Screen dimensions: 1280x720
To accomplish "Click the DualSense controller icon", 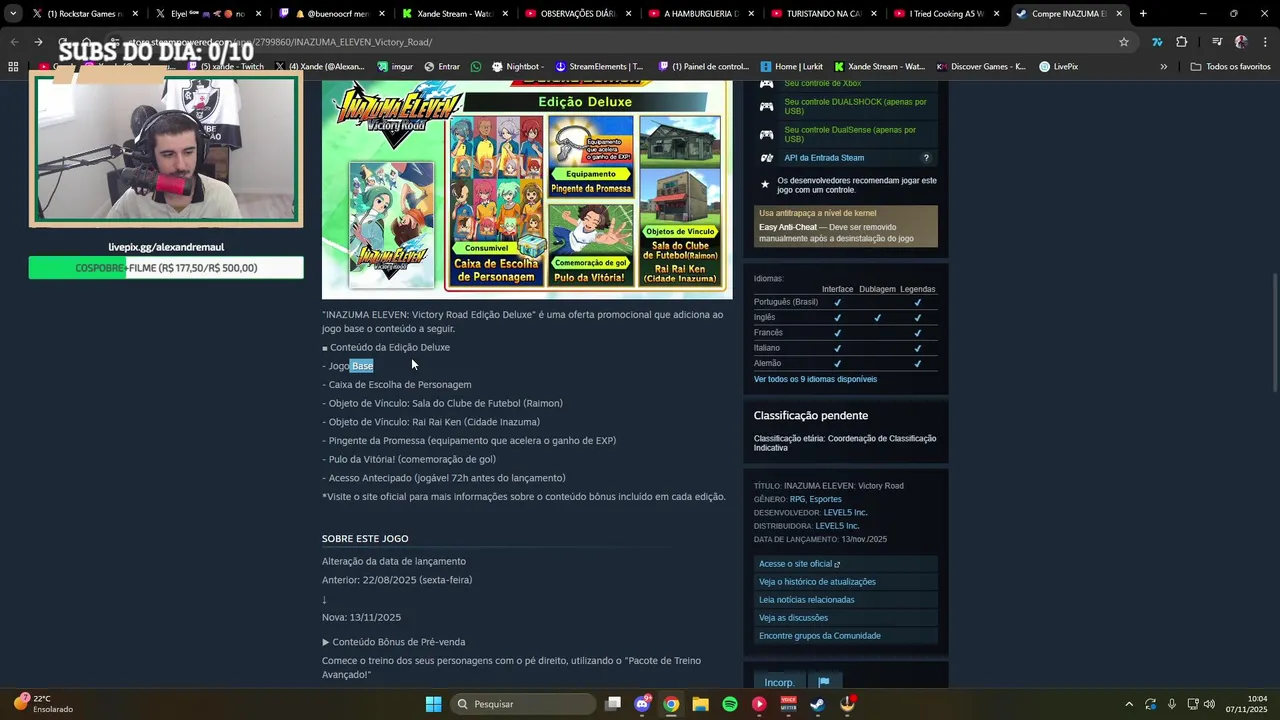I will point(766,134).
